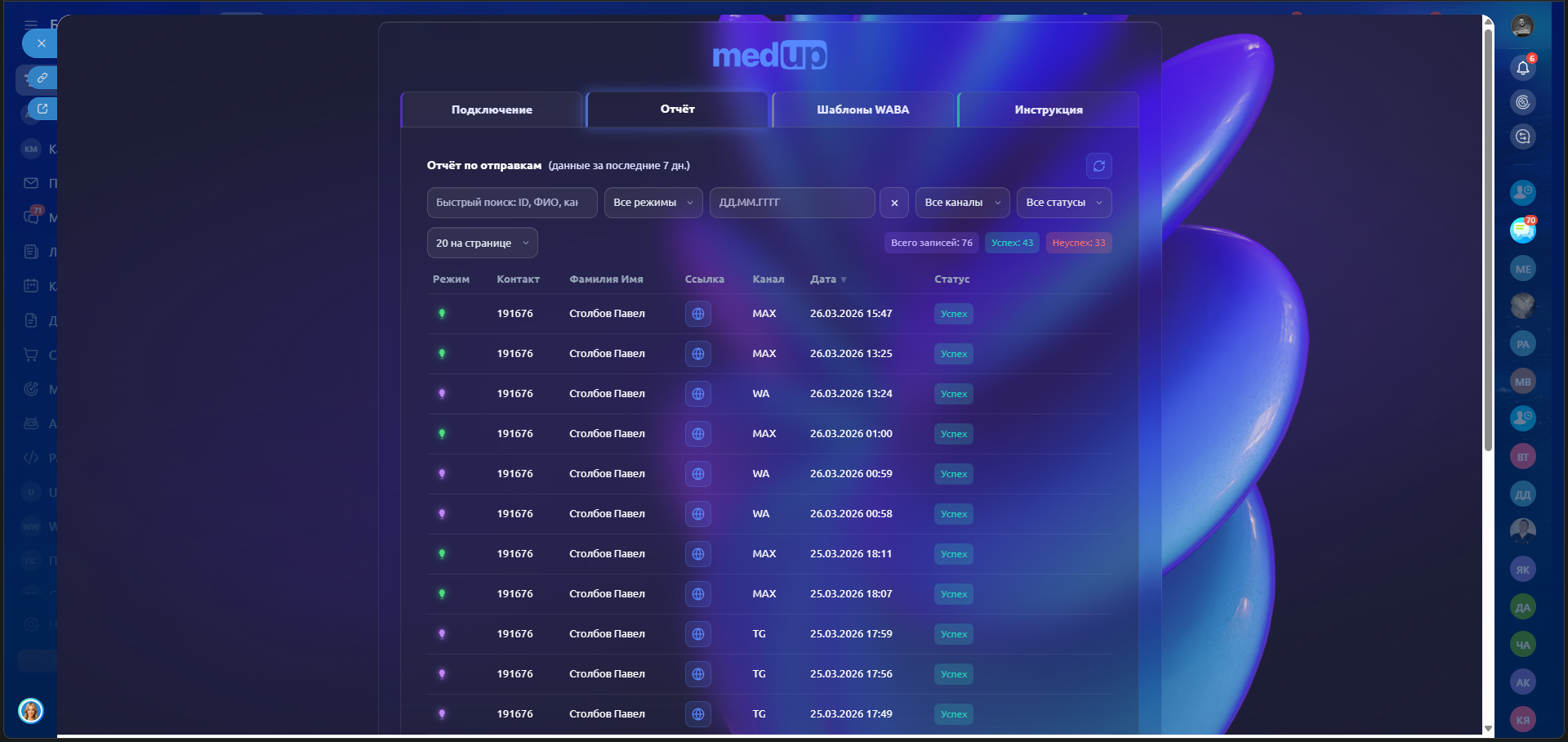Screen dimensions: 1568x742
Task: Click TG channel in 25.03.2026 17:56 row
Action: pyautogui.click(x=759, y=674)
